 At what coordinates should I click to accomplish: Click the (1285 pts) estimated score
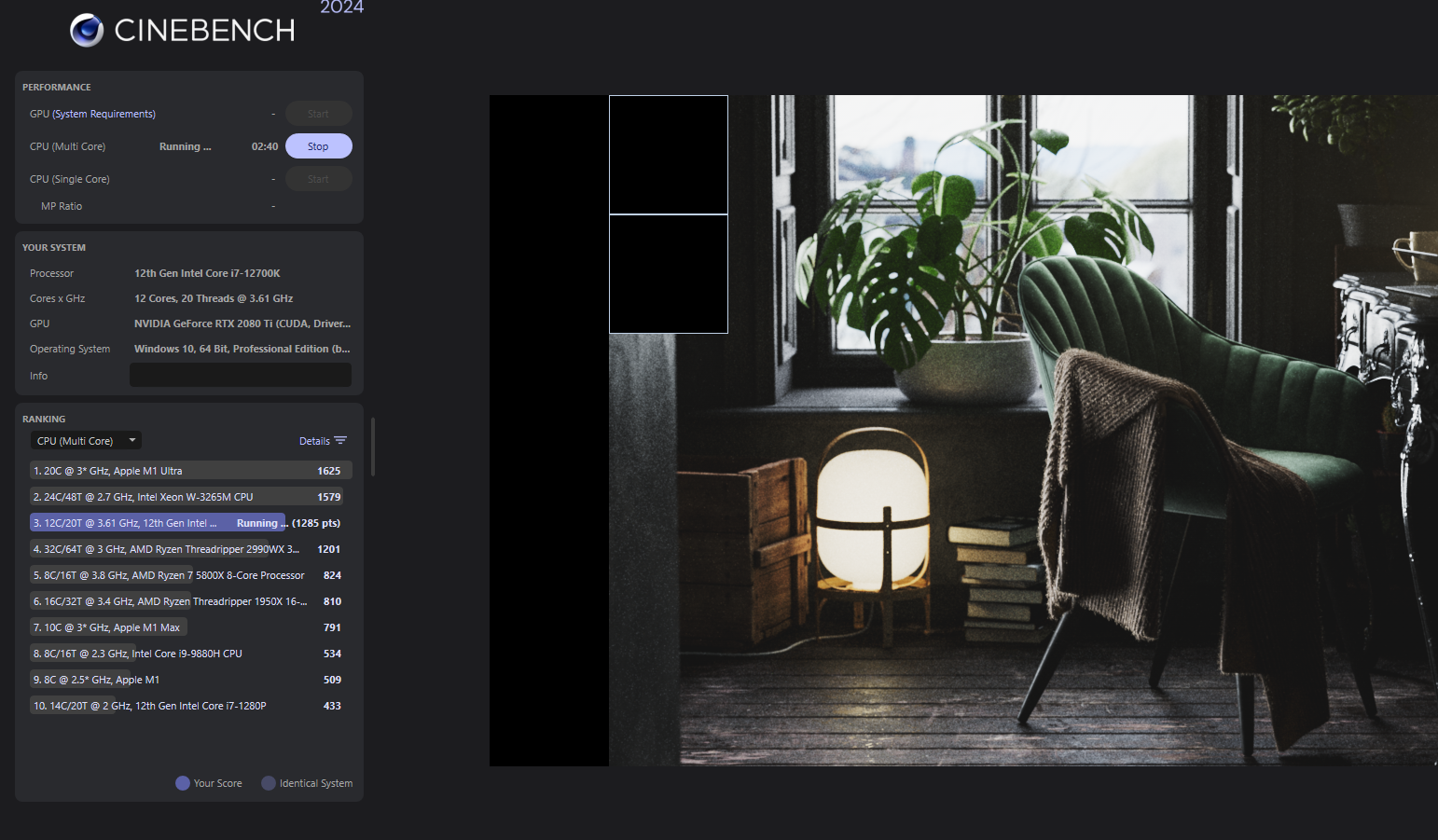[316, 523]
